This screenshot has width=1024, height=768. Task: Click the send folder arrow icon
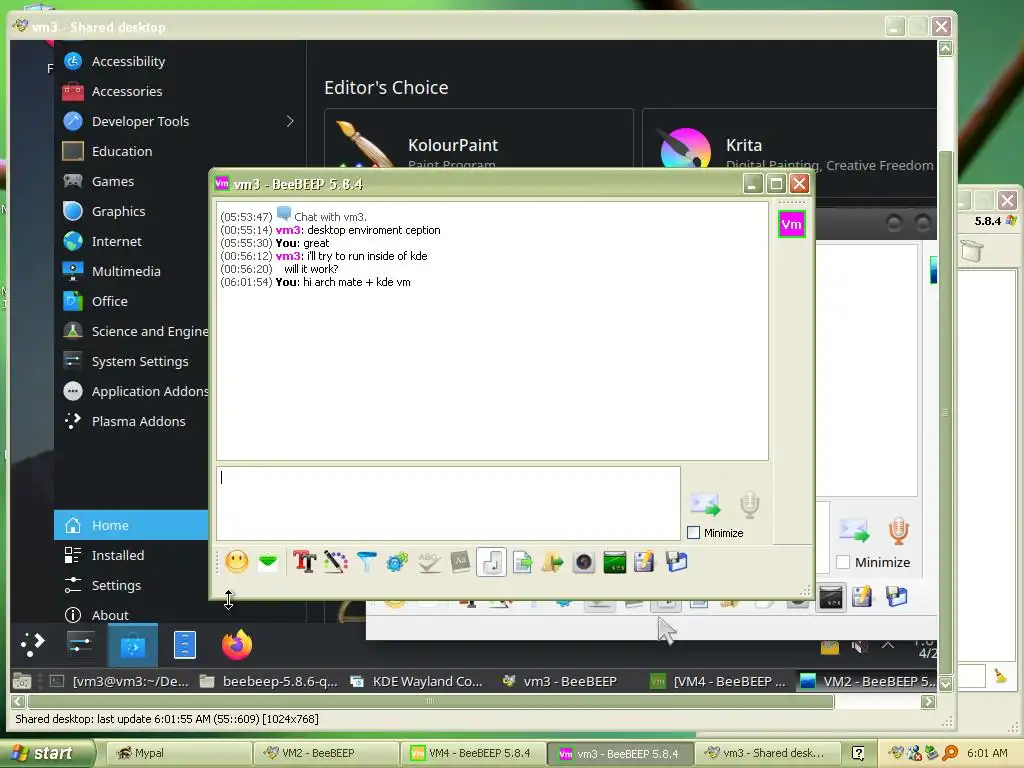(x=552, y=562)
